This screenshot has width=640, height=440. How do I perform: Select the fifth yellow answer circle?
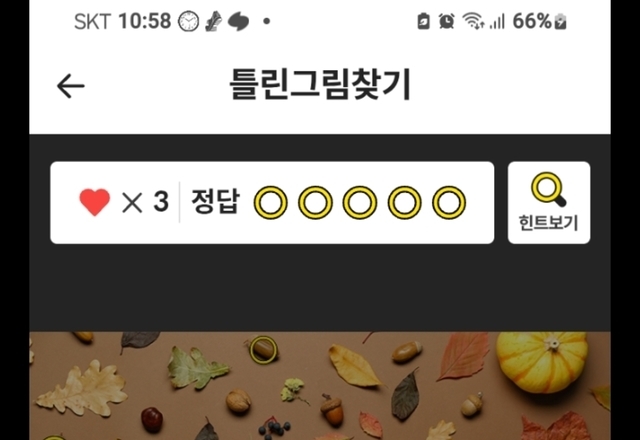tap(449, 202)
